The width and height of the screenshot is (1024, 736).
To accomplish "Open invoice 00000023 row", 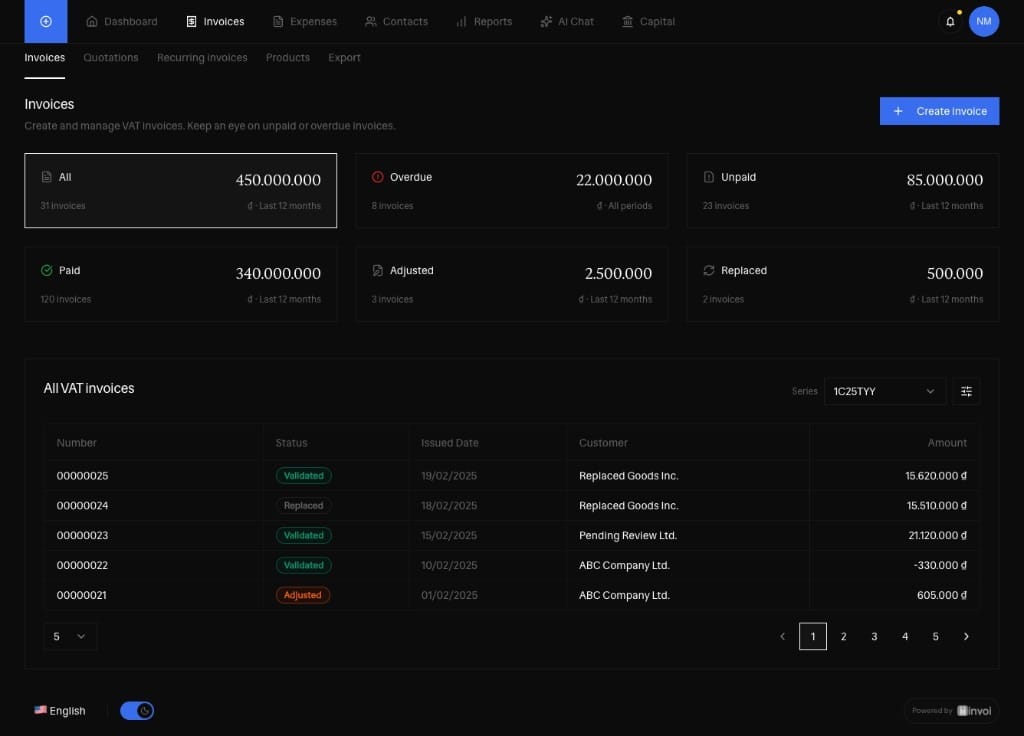I will click(512, 536).
